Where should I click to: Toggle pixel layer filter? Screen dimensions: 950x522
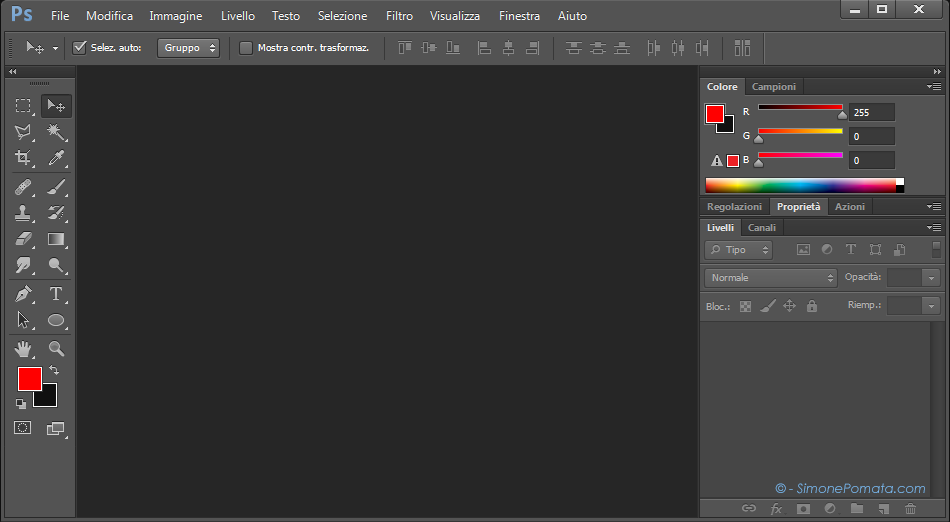tap(803, 249)
